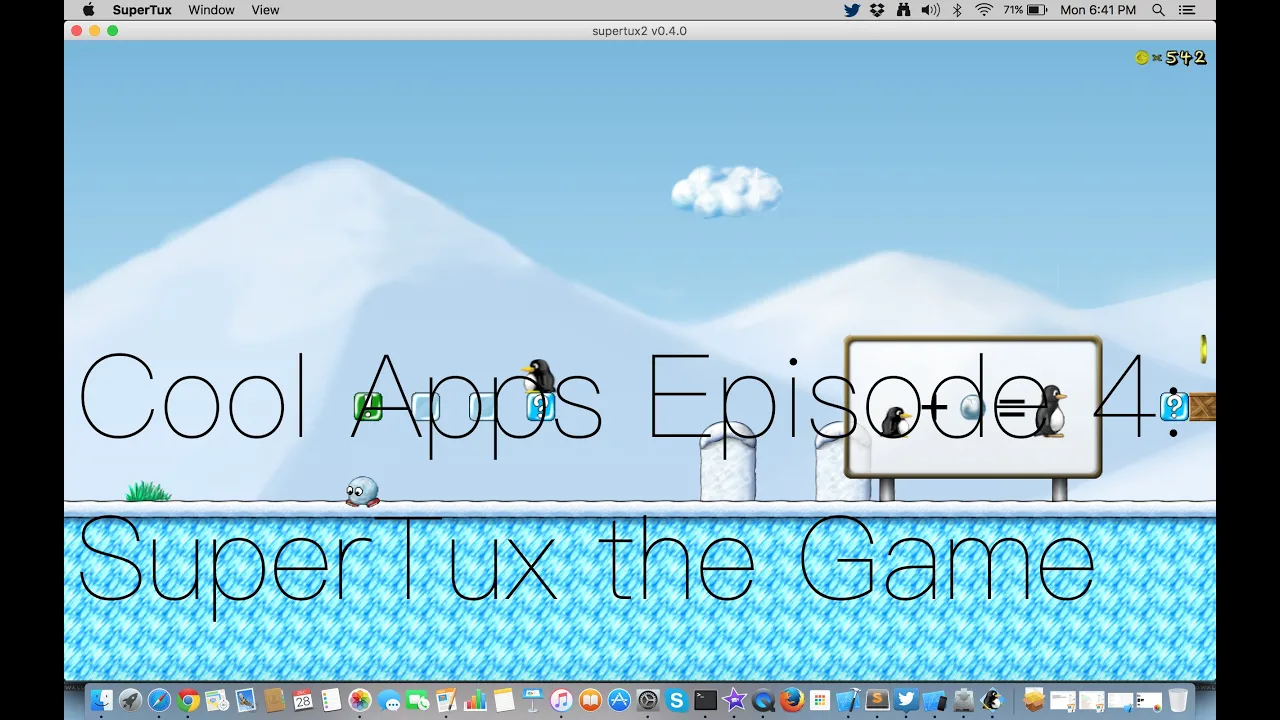Open the Trash in the dock
This screenshot has width=1280, height=720.
[x=1177, y=700]
